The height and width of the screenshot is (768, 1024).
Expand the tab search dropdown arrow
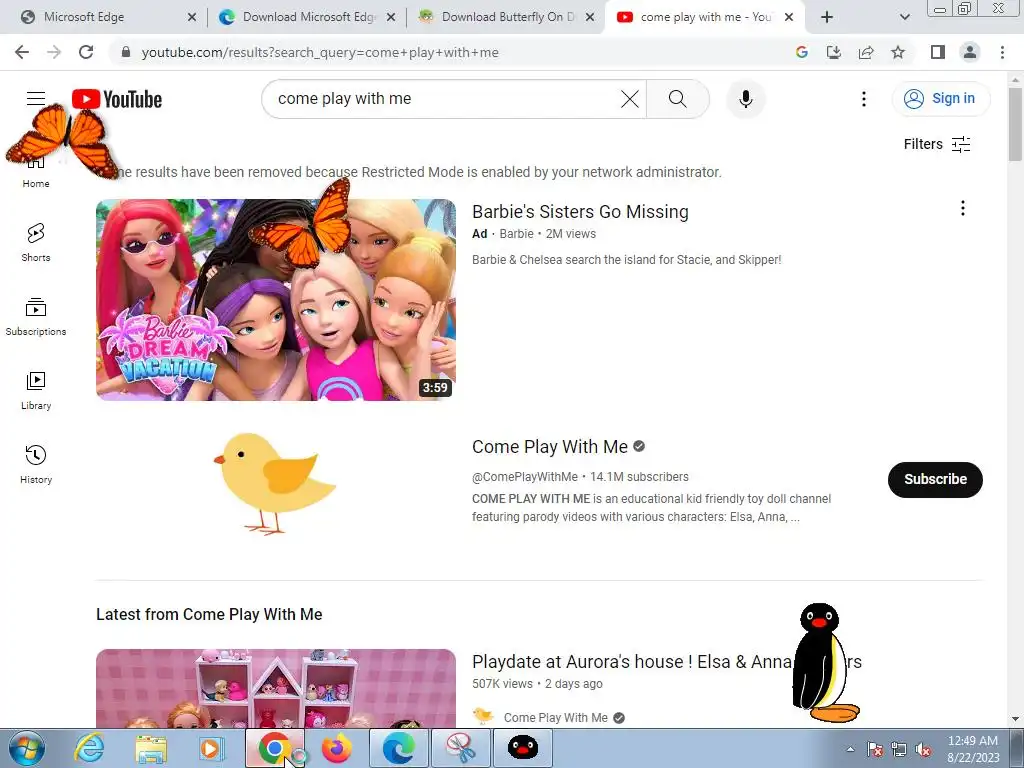pos(904,17)
